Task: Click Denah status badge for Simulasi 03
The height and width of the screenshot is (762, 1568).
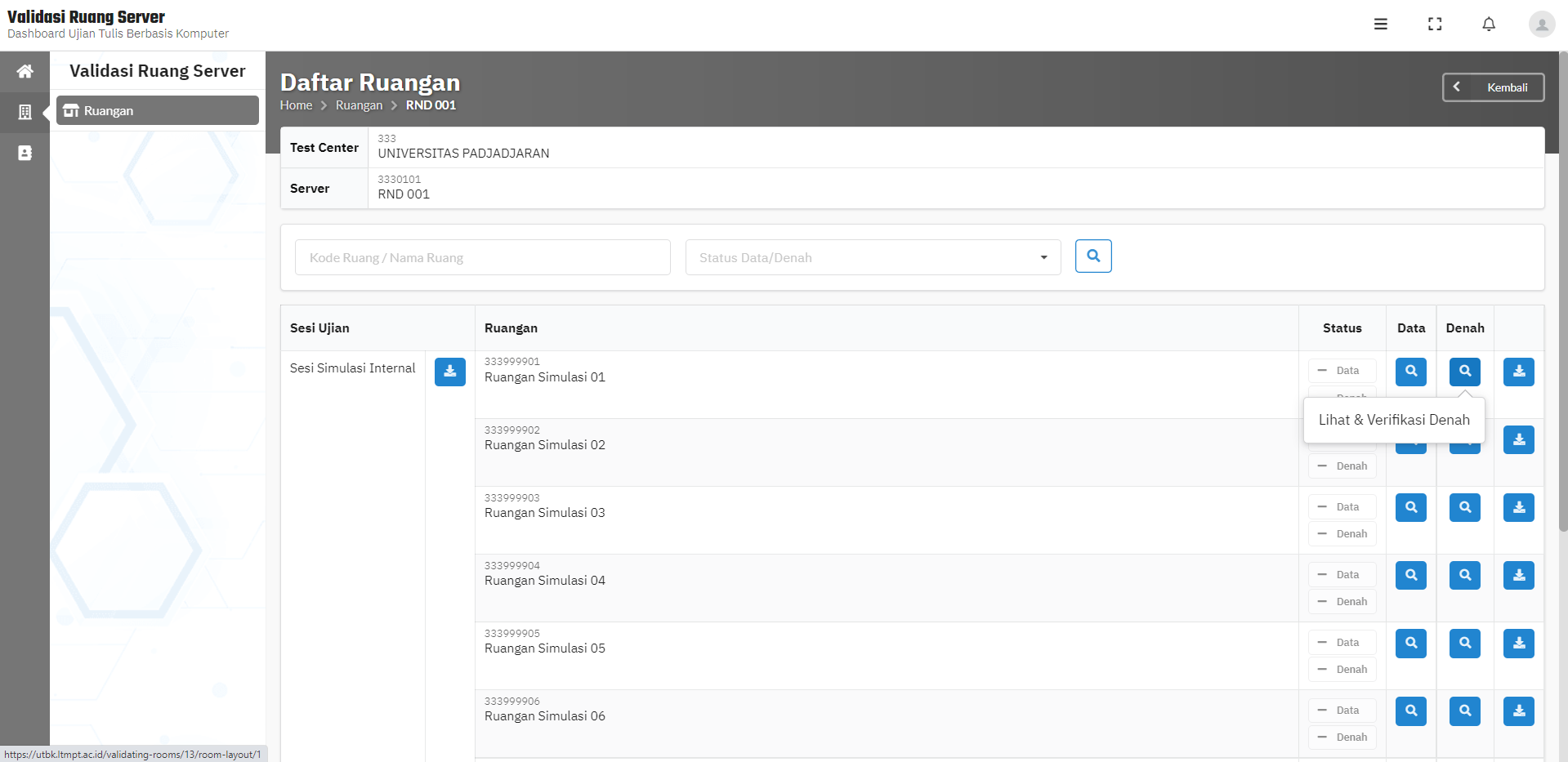Action: coord(1342,534)
